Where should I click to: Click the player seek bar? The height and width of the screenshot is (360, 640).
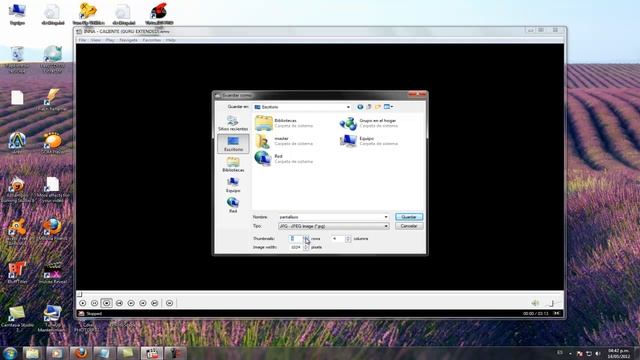[320, 294]
